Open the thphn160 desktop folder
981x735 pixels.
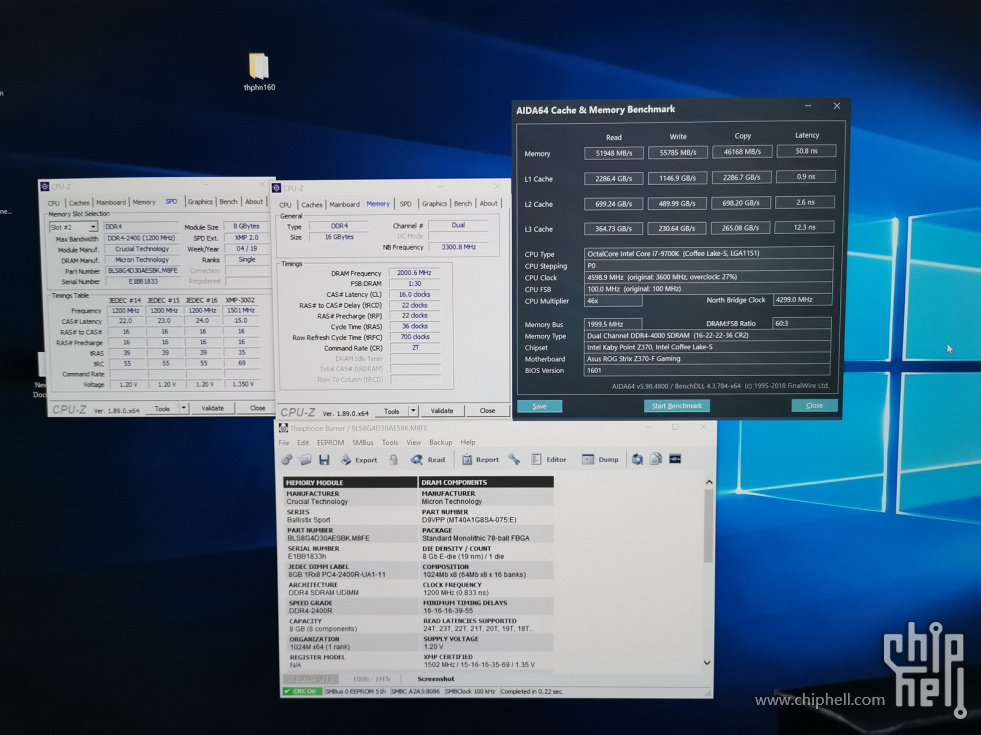coord(259,71)
